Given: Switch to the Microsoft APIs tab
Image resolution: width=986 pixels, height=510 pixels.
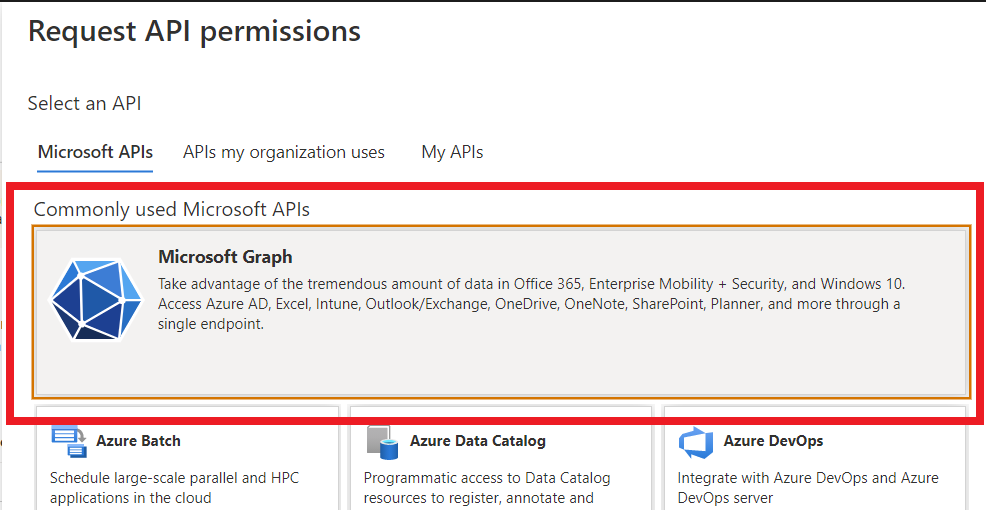Looking at the screenshot, I should (x=95, y=153).
